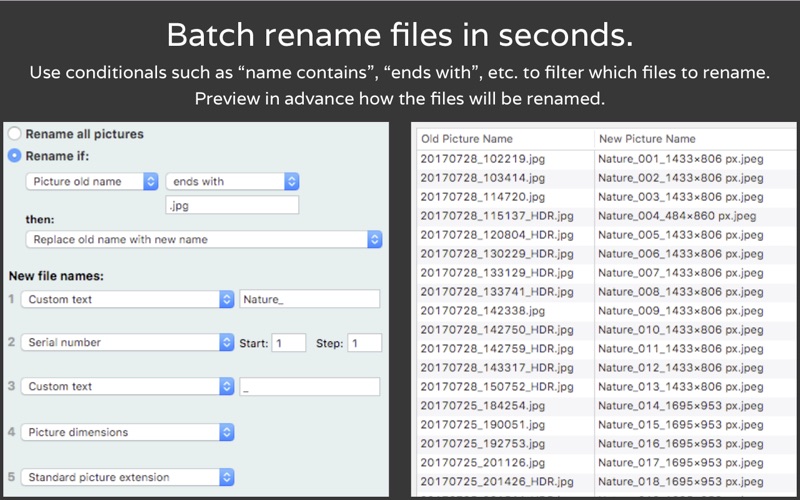Open the first Custom text dropdown in row 1
The image size is (800, 500).
[x=127, y=299]
